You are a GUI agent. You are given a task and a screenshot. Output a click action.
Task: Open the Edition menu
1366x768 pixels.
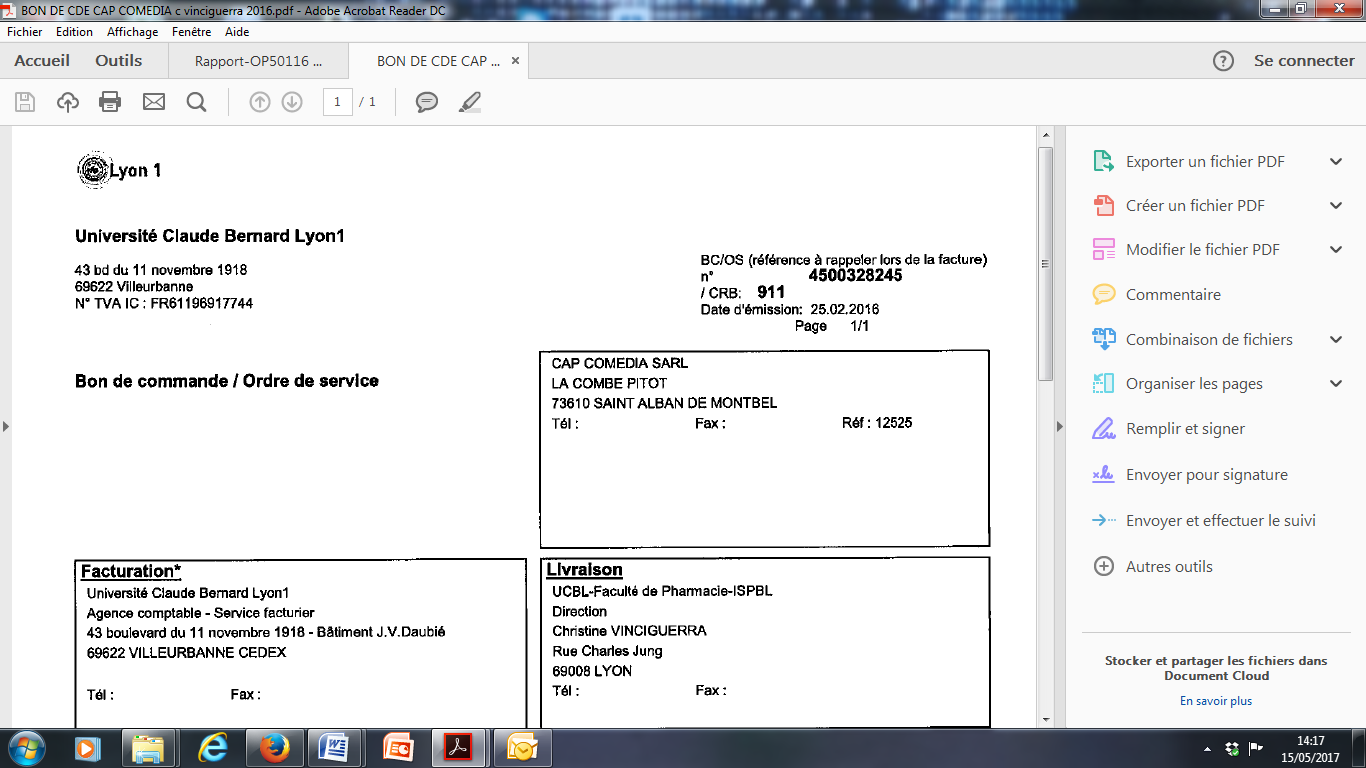[x=74, y=32]
